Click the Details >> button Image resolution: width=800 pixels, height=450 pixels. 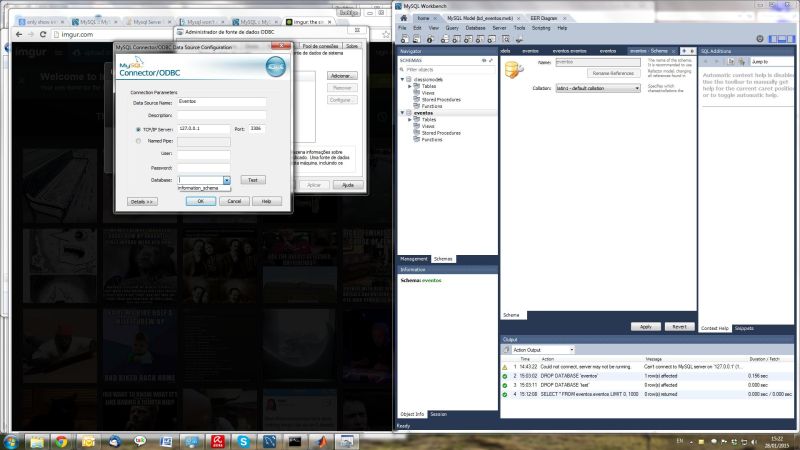tap(142, 202)
